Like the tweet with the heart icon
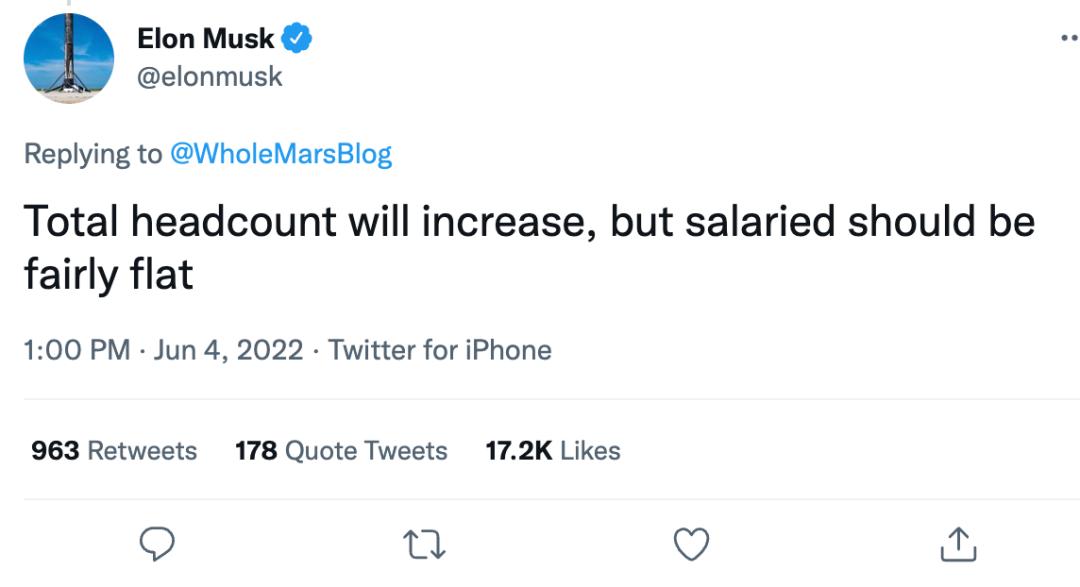Image resolution: width=1080 pixels, height=587 pixels. coord(691,544)
